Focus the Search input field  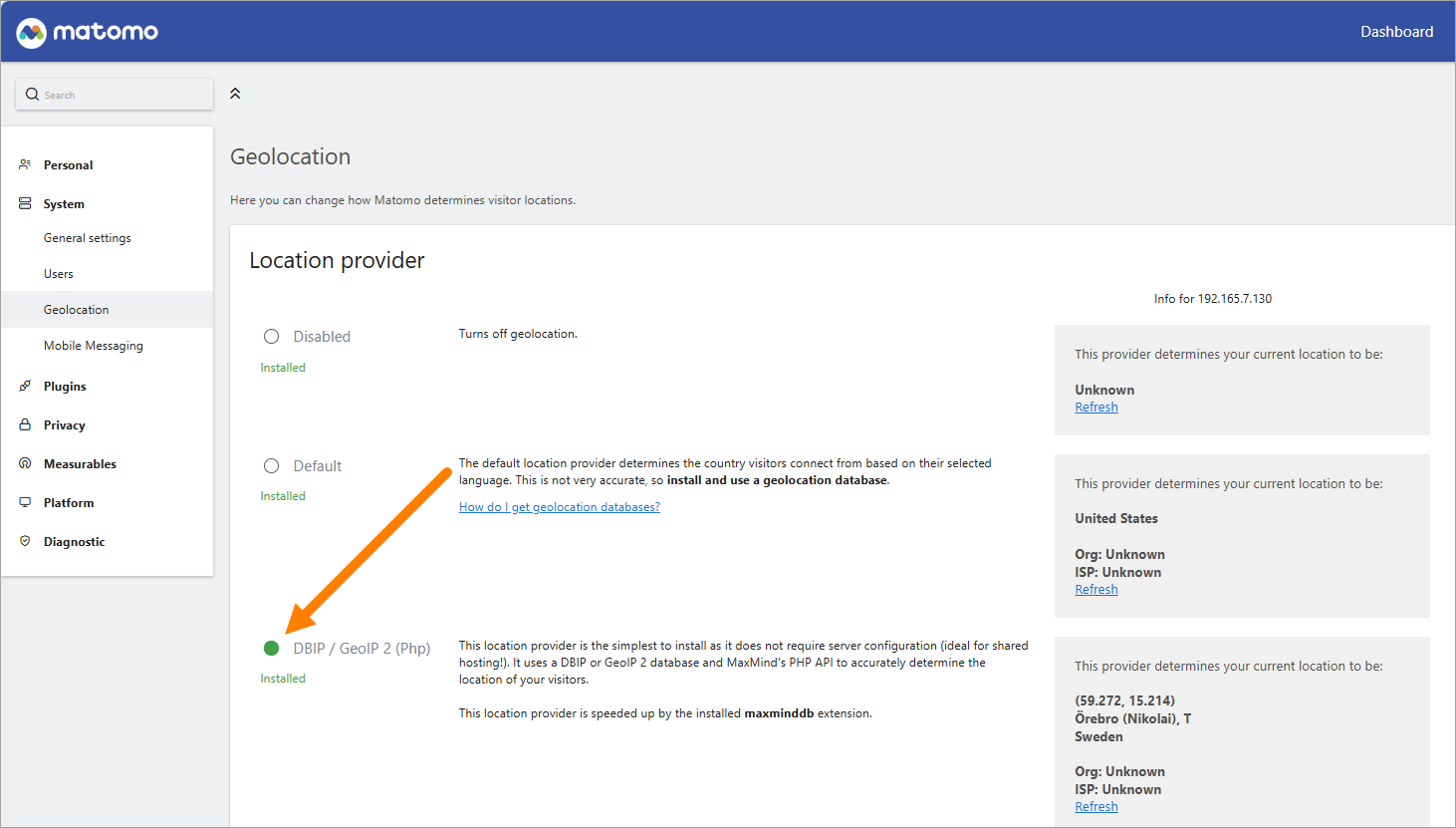click(115, 95)
